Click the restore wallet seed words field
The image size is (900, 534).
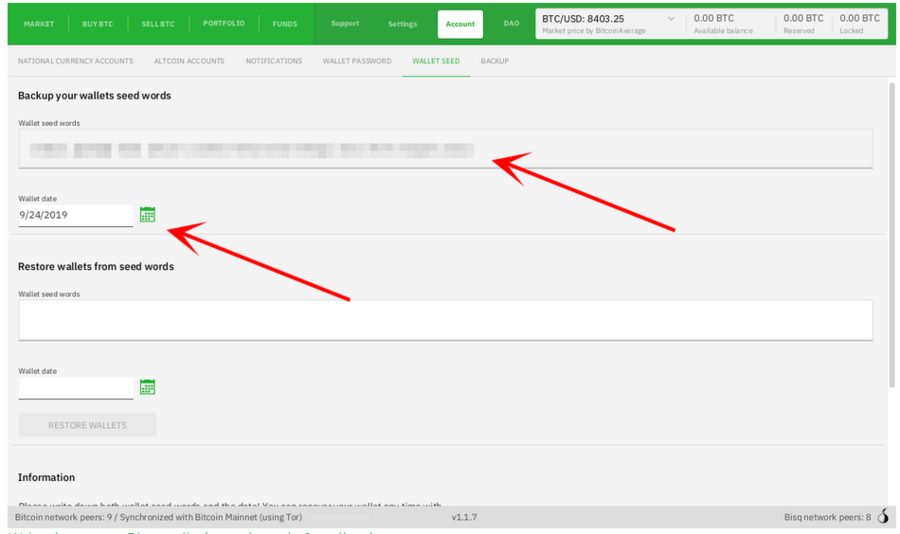click(x=445, y=320)
